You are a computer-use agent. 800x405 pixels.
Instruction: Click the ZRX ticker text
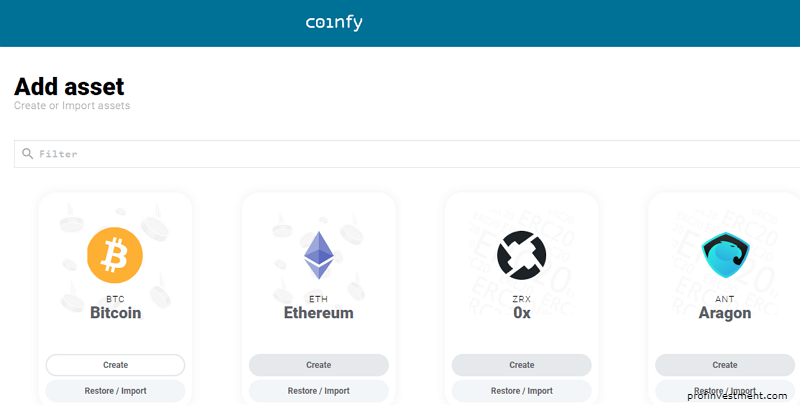tap(521, 299)
